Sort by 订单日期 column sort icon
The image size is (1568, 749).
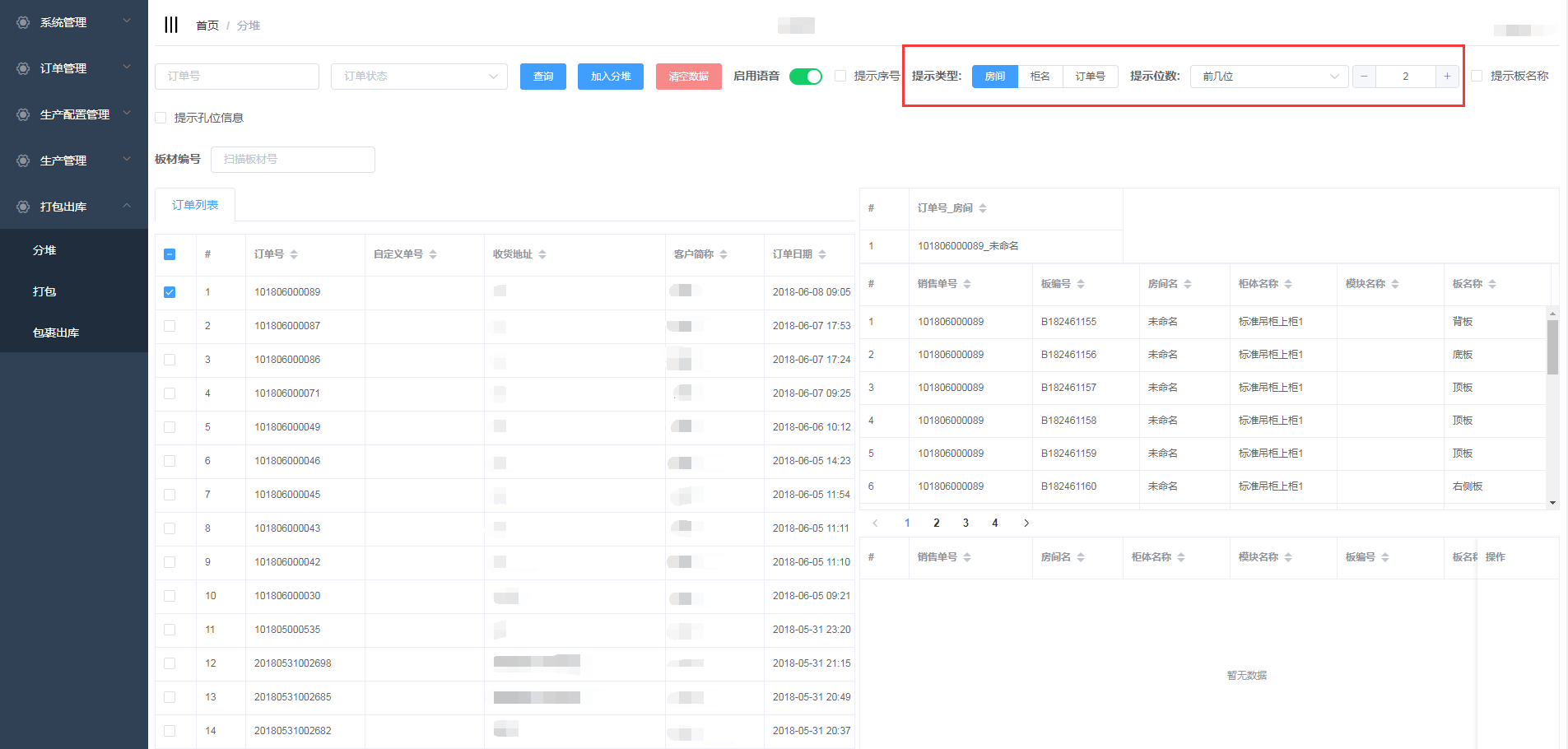point(822,254)
